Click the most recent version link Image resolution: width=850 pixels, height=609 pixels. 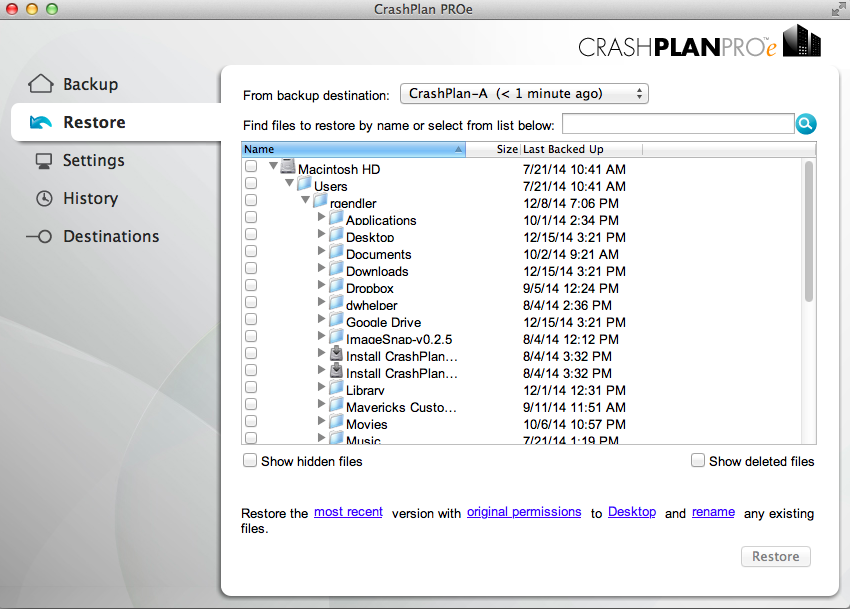click(349, 512)
